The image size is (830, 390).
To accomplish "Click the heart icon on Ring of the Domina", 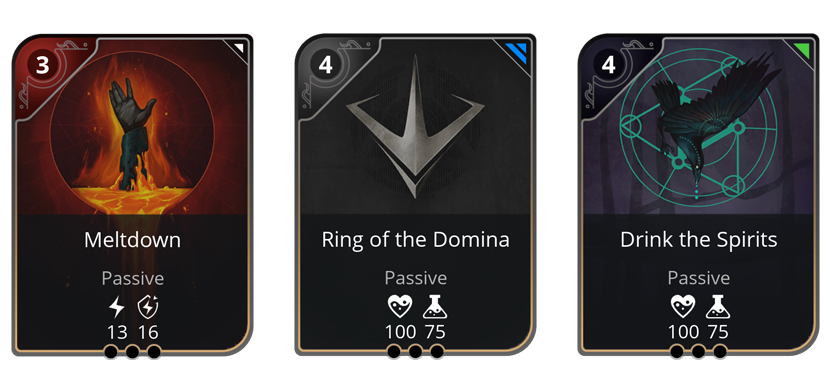I will pyautogui.click(x=400, y=307).
